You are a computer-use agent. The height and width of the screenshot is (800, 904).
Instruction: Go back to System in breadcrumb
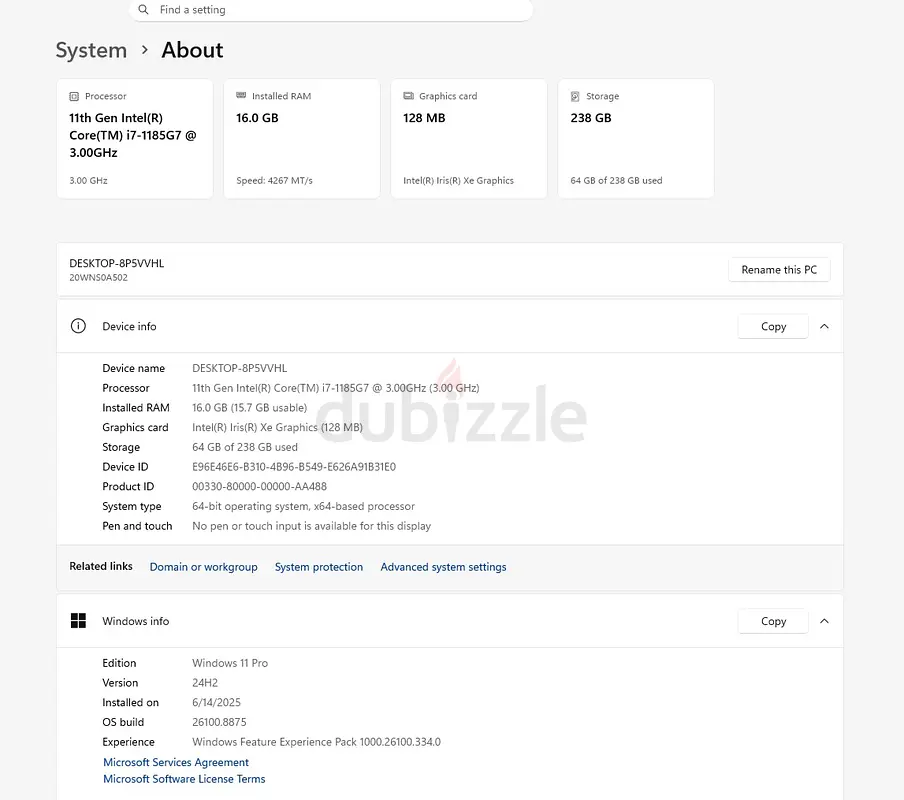pyautogui.click(x=91, y=50)
